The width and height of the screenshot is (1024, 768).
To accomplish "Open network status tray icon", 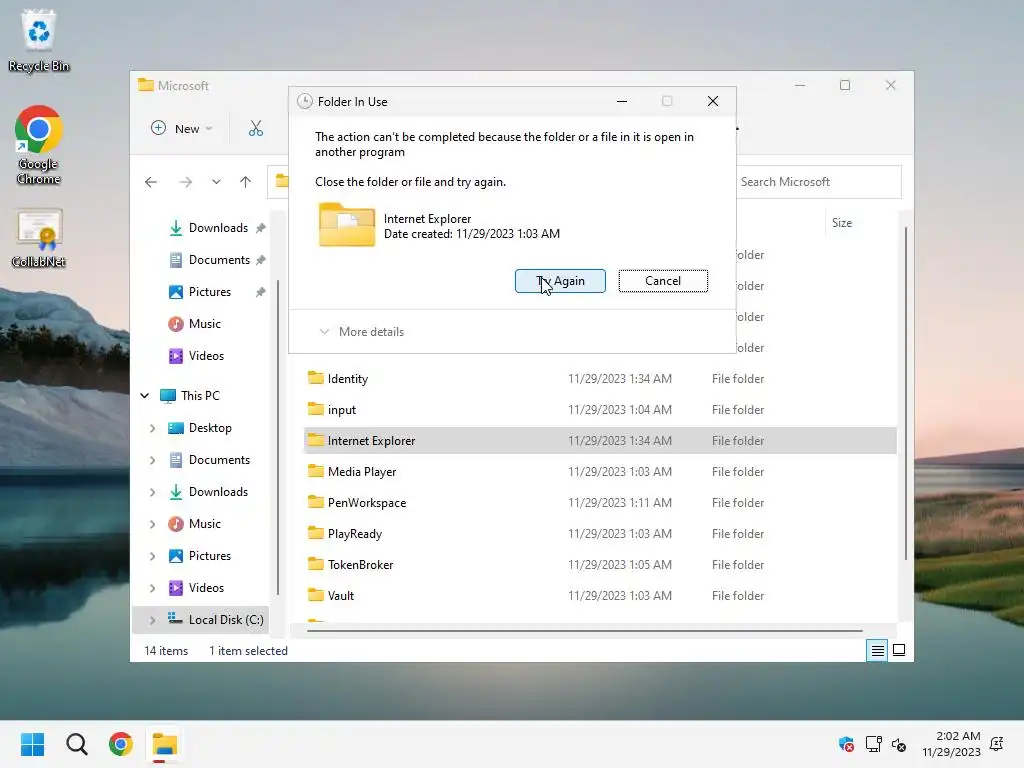I will [x=873, y=744].
